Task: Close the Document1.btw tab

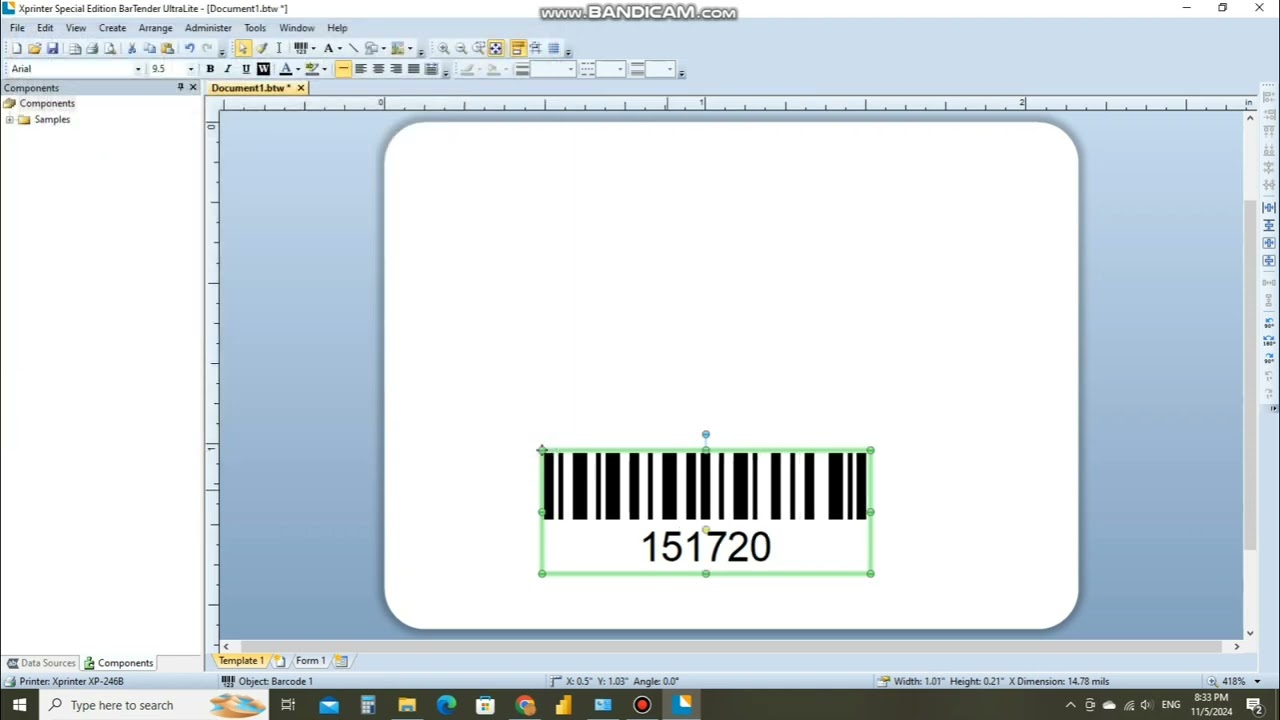Action: tap(300, 88)
